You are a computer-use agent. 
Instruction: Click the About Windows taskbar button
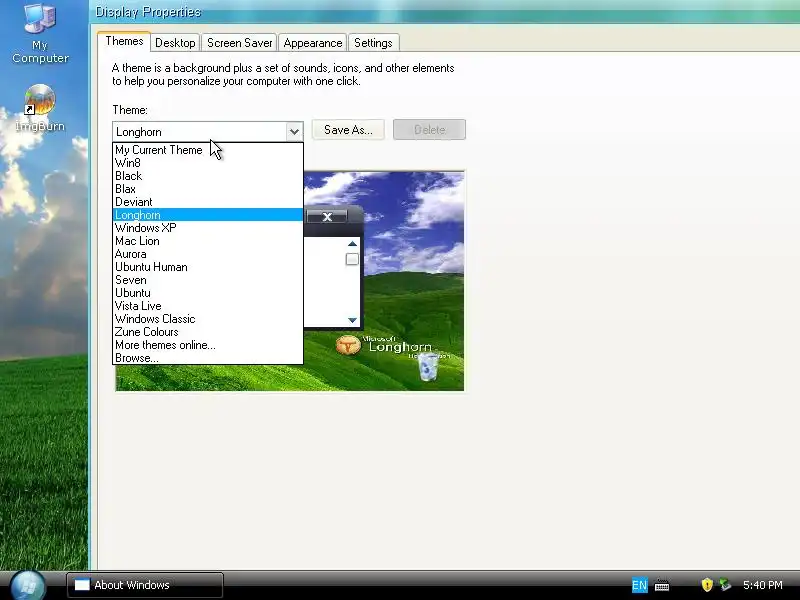point(145,585)
